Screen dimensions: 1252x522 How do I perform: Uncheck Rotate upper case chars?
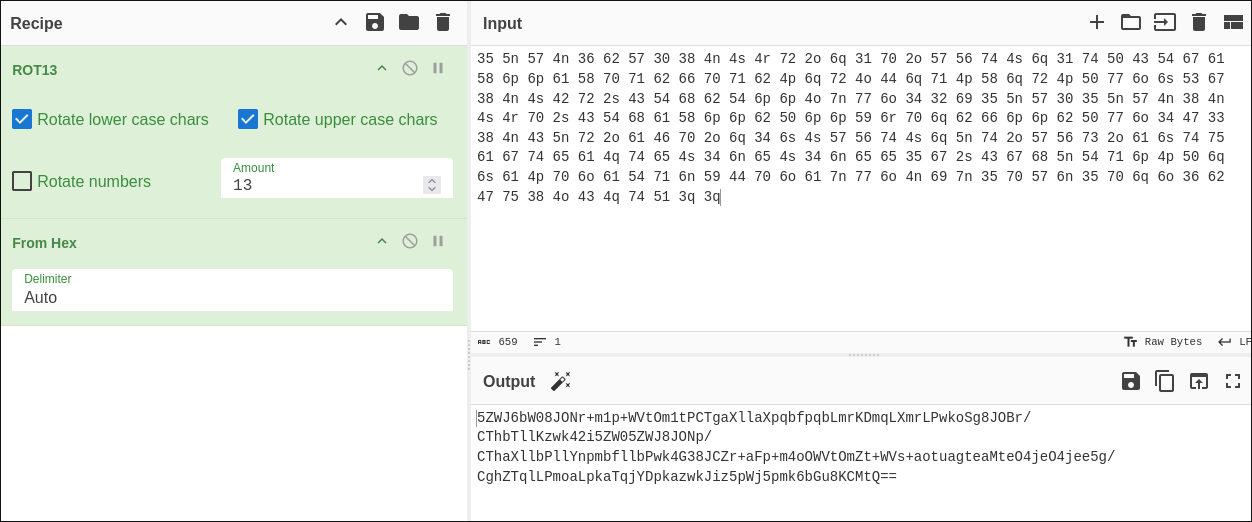coord(248,119)
